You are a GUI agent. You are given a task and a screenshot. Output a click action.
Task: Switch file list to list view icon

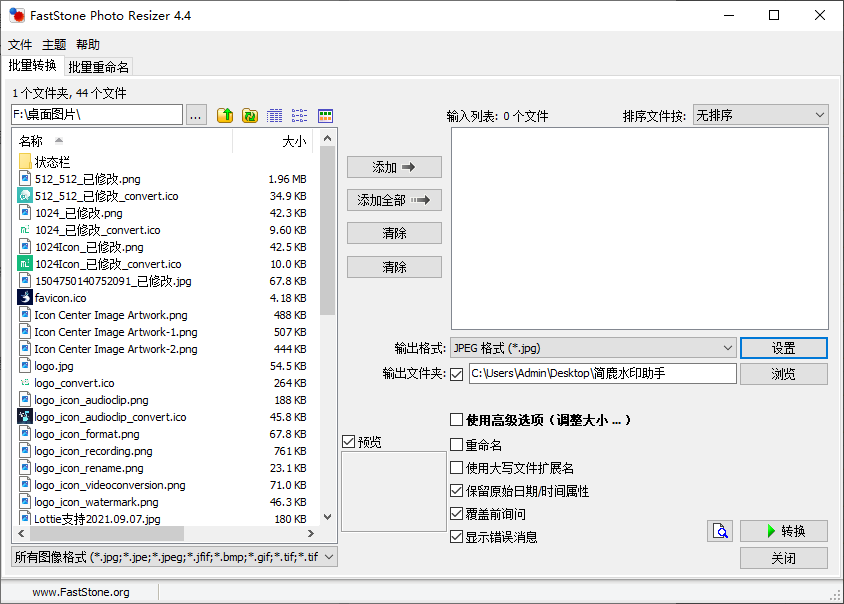[300, 116]
